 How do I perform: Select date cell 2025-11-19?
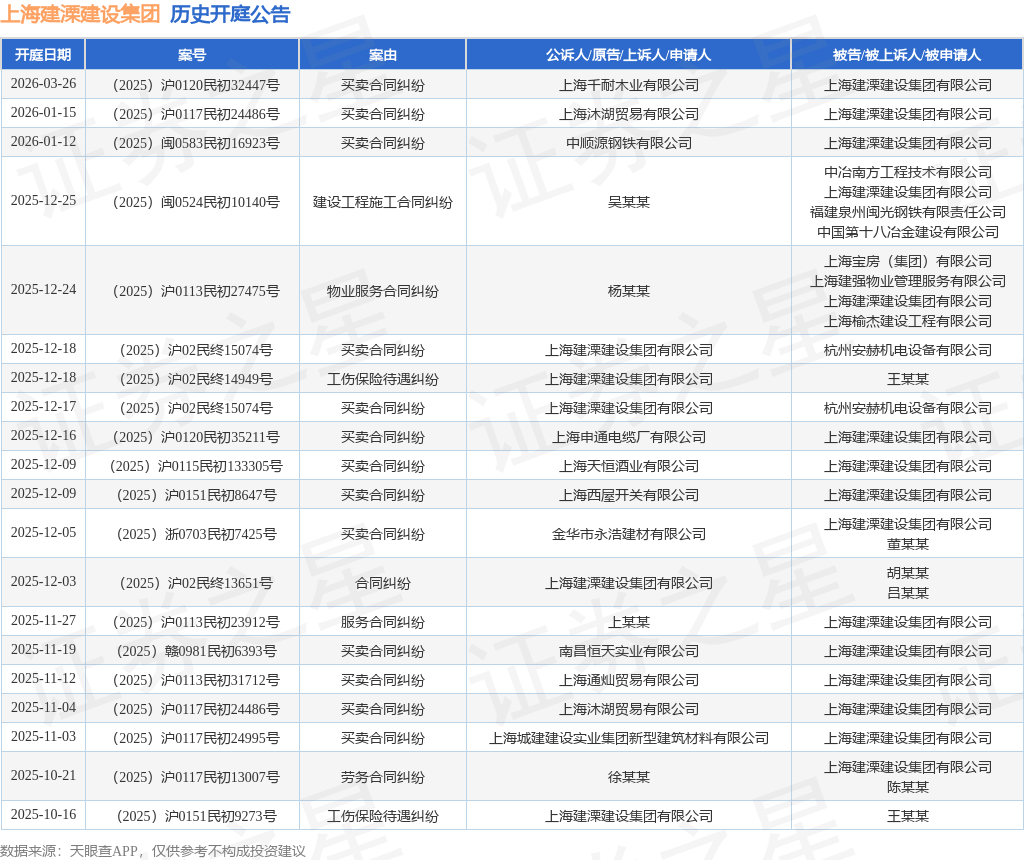43,650
